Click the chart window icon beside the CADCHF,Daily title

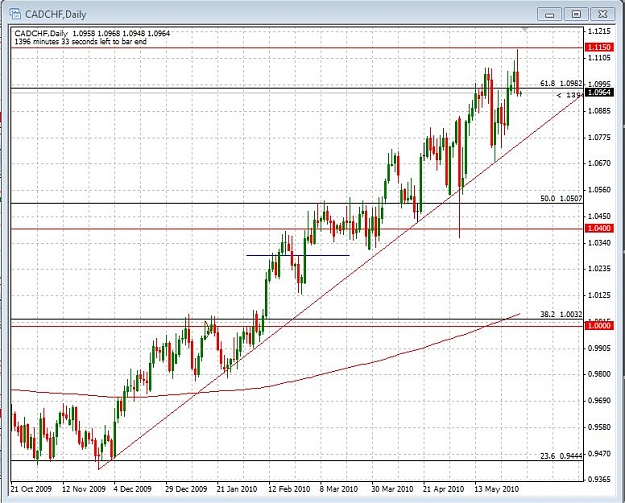tap(15, 14)
